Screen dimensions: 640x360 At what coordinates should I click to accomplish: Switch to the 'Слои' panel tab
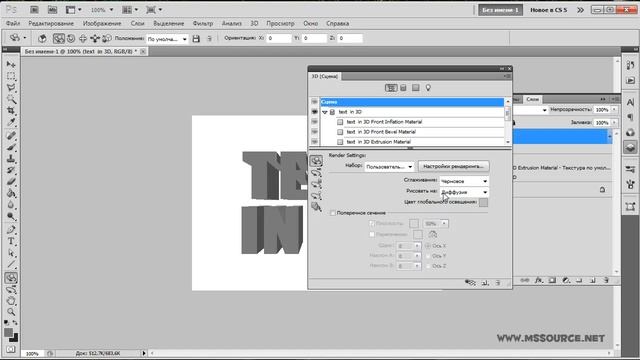pos(533,99)
